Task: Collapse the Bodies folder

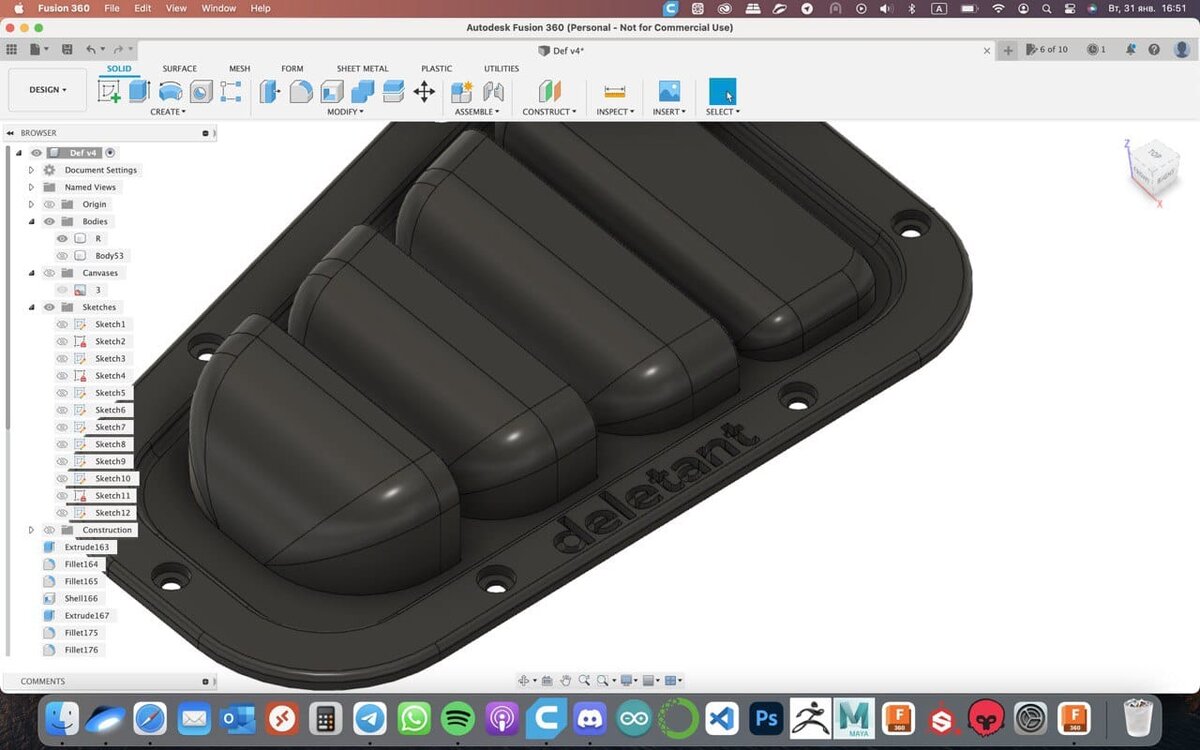Action: tap(31, 222)
